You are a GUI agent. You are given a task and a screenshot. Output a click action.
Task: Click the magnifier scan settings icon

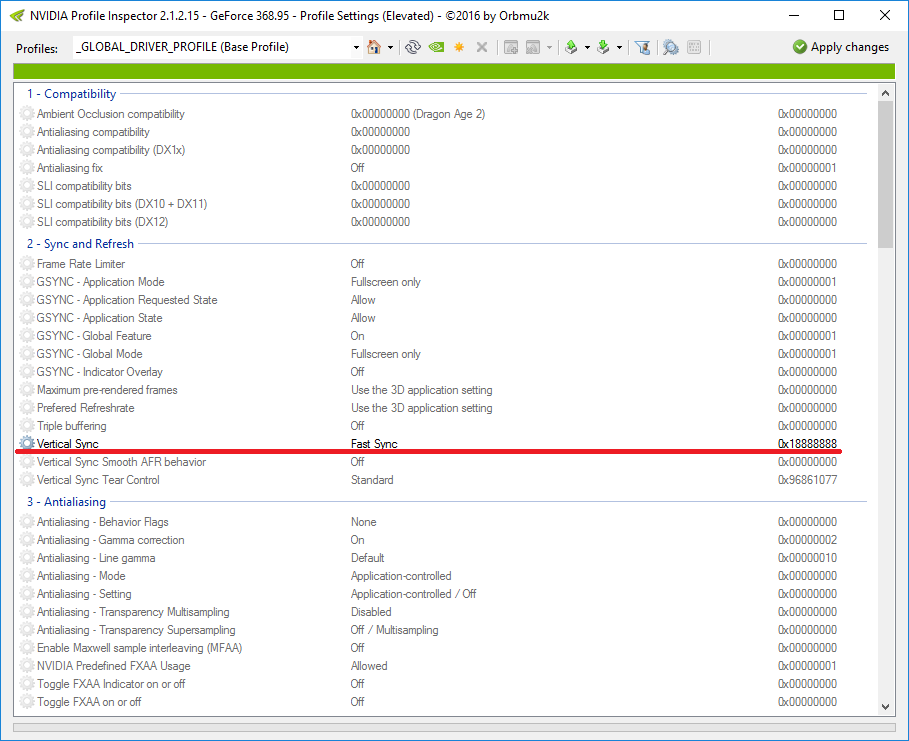[671, 47]
